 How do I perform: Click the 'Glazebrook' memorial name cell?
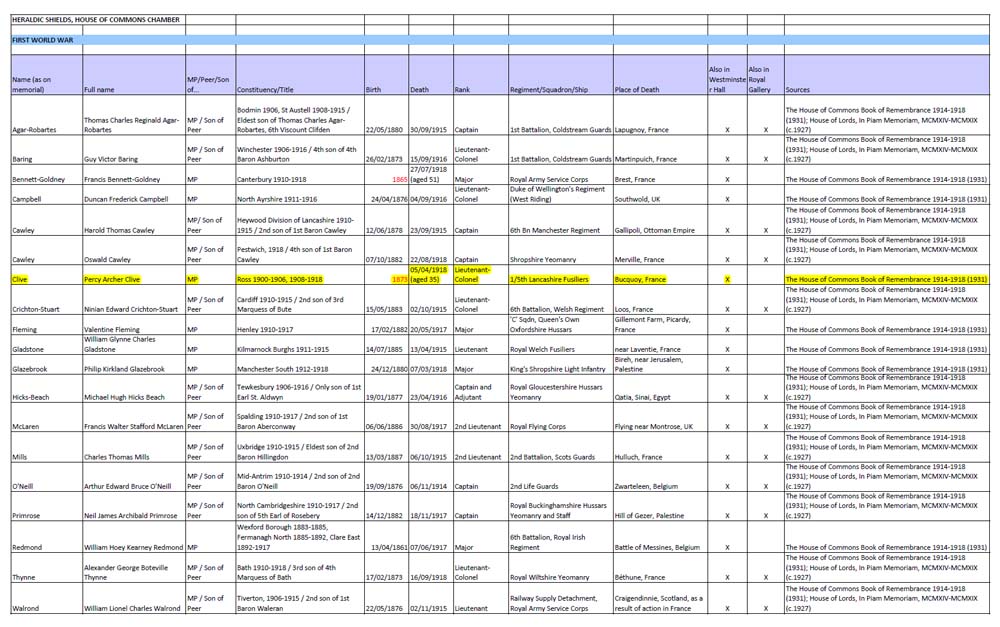[33, 368]
